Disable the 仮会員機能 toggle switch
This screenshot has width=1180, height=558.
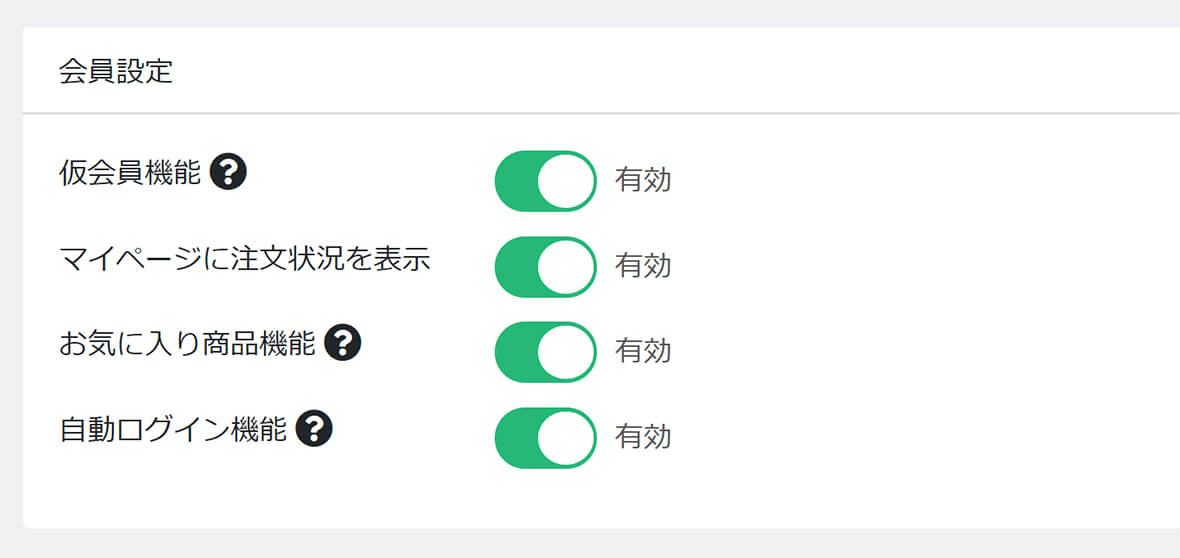[546, 181]
